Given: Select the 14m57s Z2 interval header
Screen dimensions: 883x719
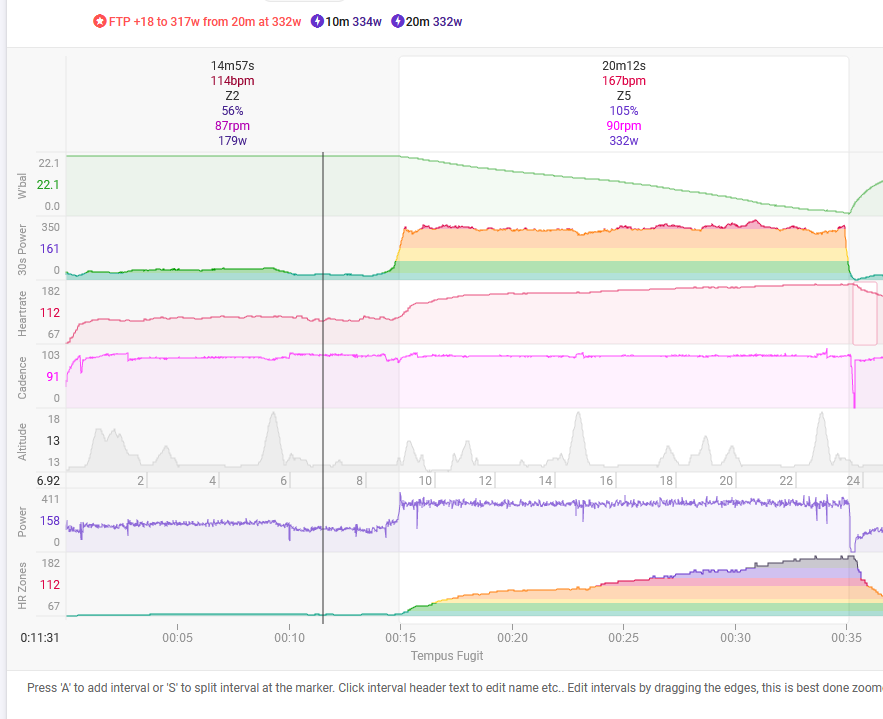Looking at the screenshot, I should (x=232, y=103).
